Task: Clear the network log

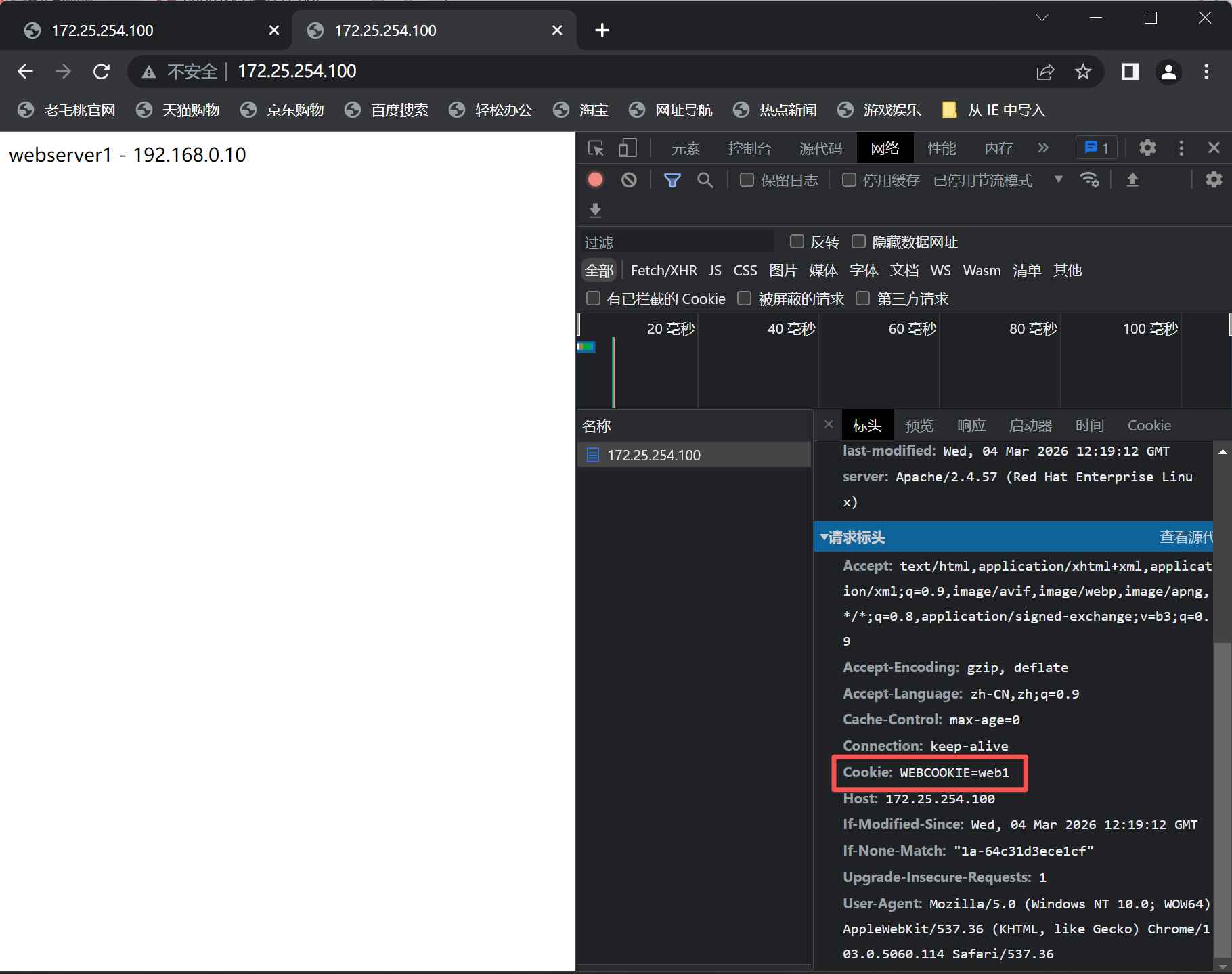Action: (x=629, y=180)
